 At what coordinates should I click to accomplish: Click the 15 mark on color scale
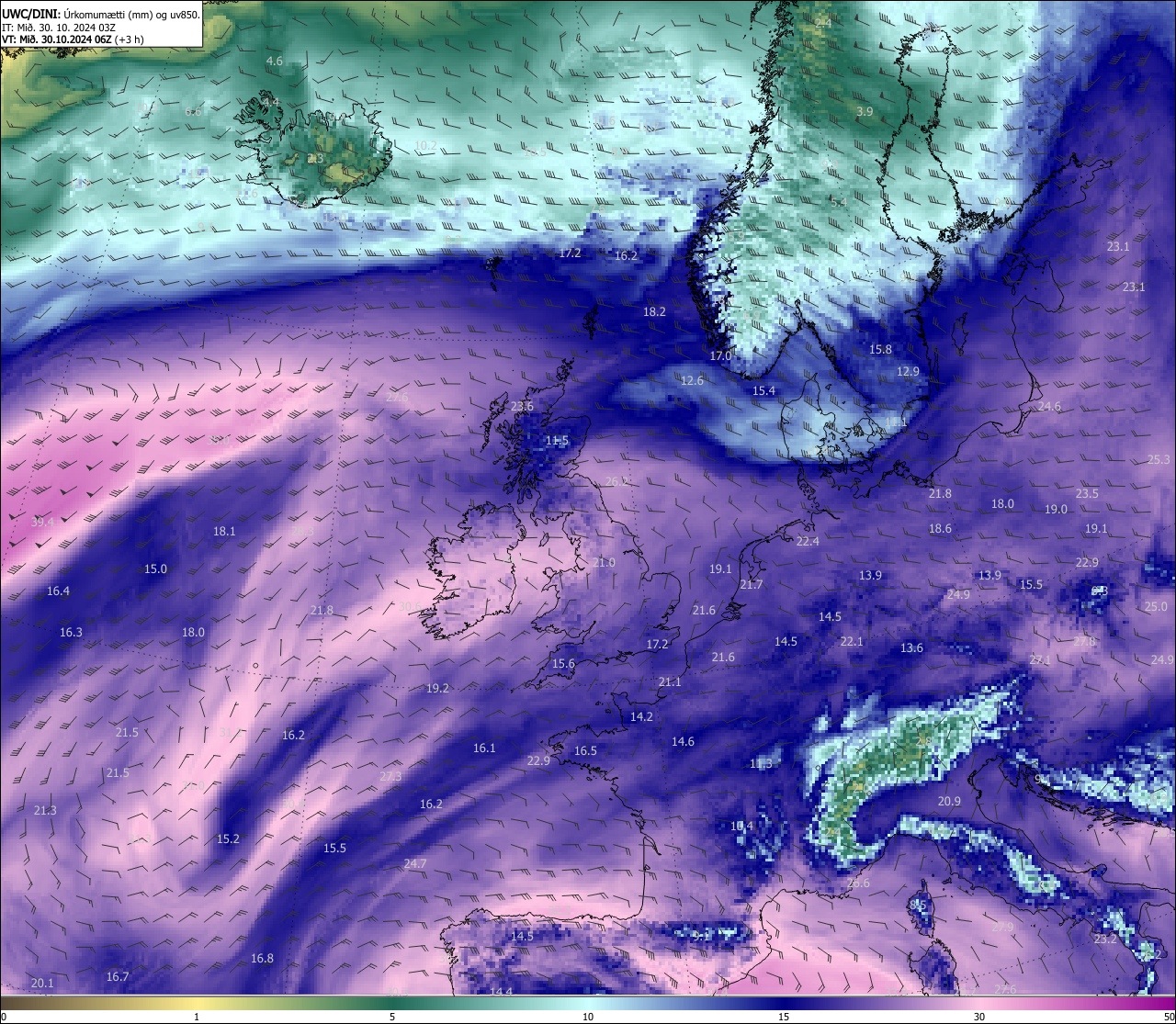click(x=784, y=1017)
